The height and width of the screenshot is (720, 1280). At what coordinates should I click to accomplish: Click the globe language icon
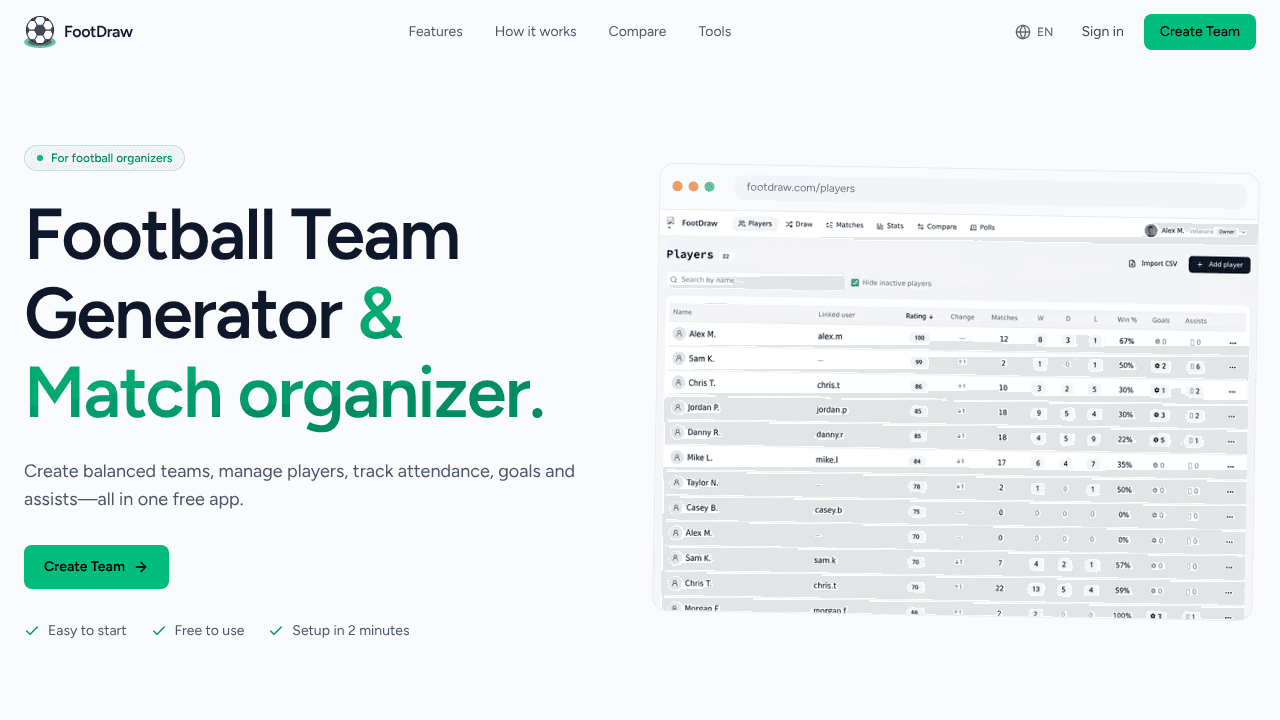tap(1023, 32)
